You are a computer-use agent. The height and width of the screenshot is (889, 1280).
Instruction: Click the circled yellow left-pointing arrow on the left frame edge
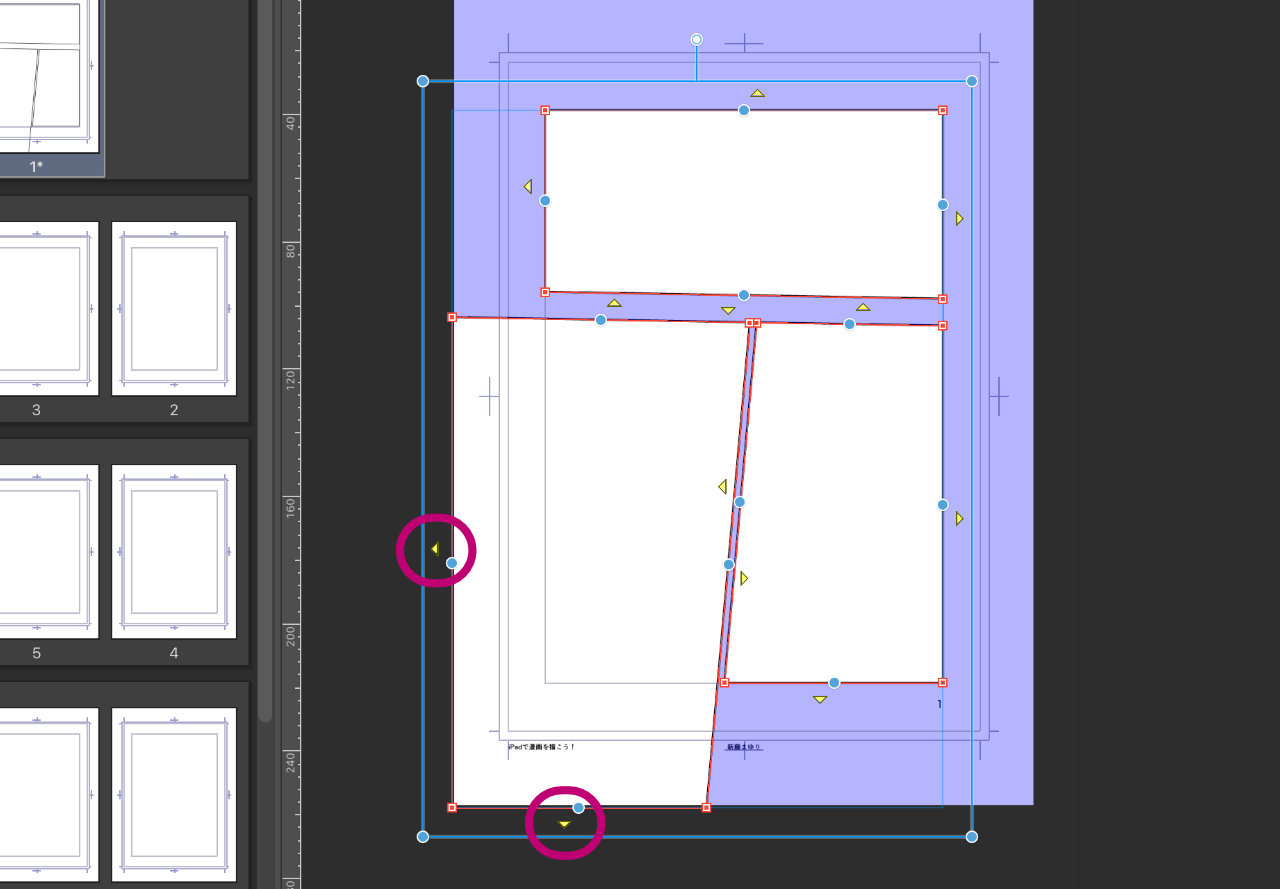point(435,549)
